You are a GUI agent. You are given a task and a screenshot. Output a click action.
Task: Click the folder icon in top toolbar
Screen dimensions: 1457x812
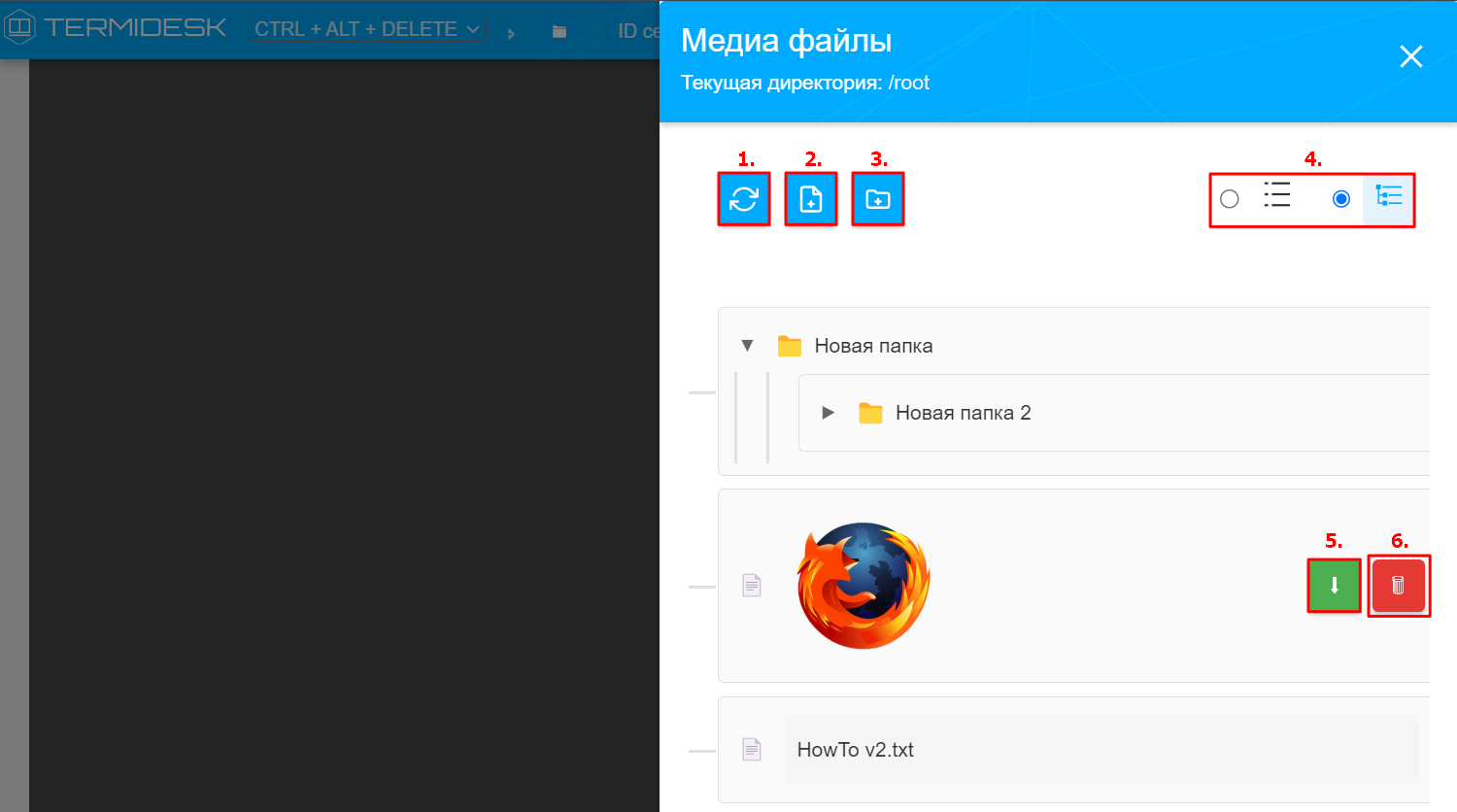click(x=559, y=32)
